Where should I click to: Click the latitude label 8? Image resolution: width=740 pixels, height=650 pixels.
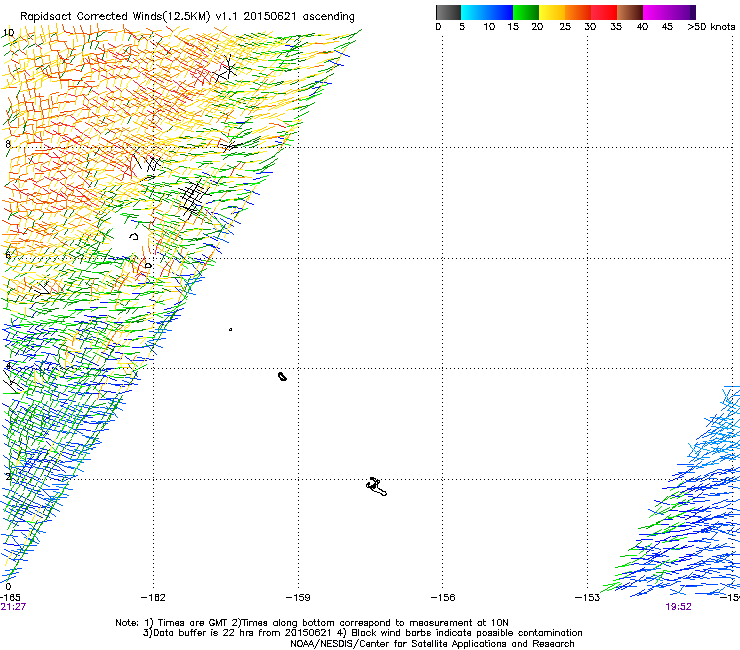coord(8,144)
